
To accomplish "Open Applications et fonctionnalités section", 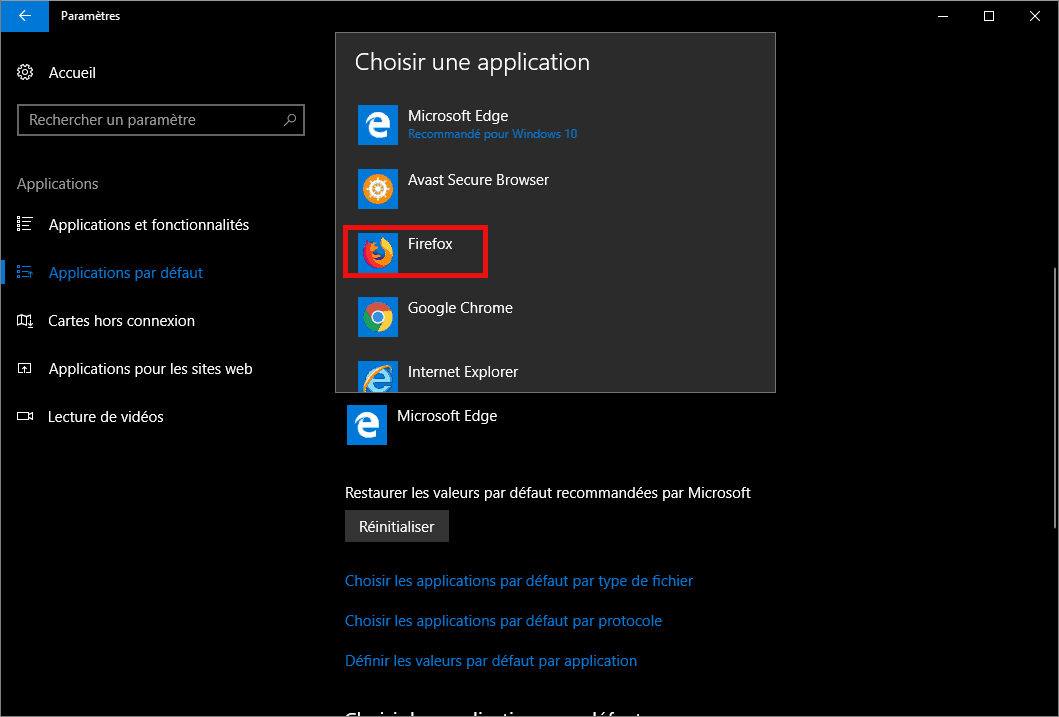I will tap(148, 225).
